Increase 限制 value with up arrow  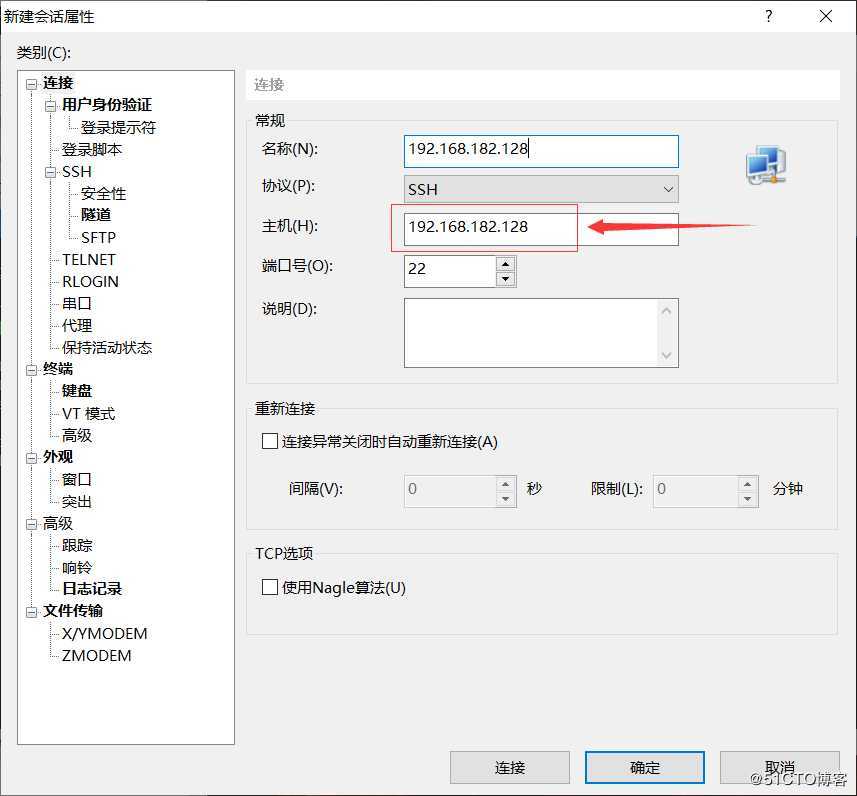pos(748,484)
